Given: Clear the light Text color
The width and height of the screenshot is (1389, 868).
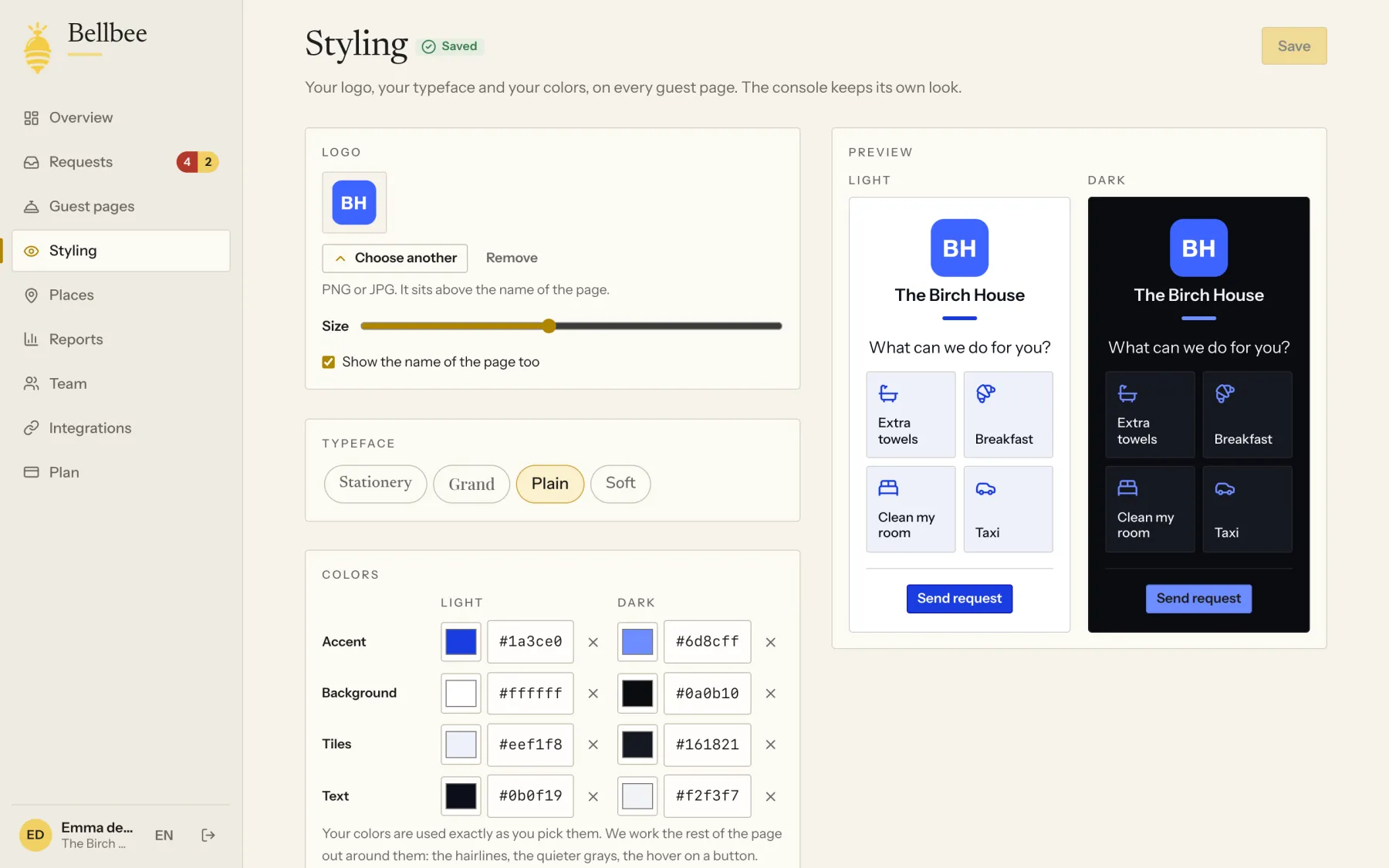Looking at the screenshot, I should pyautogui.click(x=593, y=796).
